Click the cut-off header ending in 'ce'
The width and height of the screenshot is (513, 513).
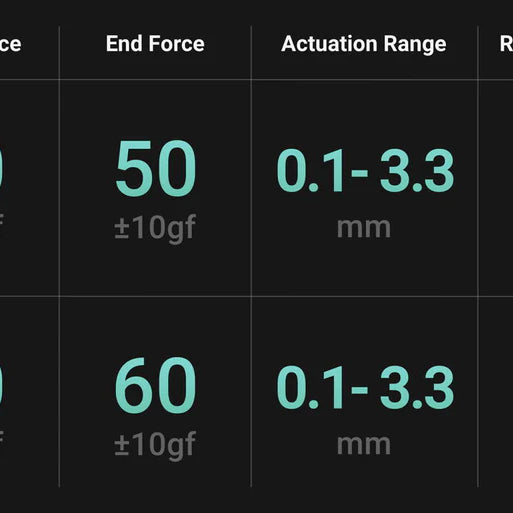[x=10, y=44]
